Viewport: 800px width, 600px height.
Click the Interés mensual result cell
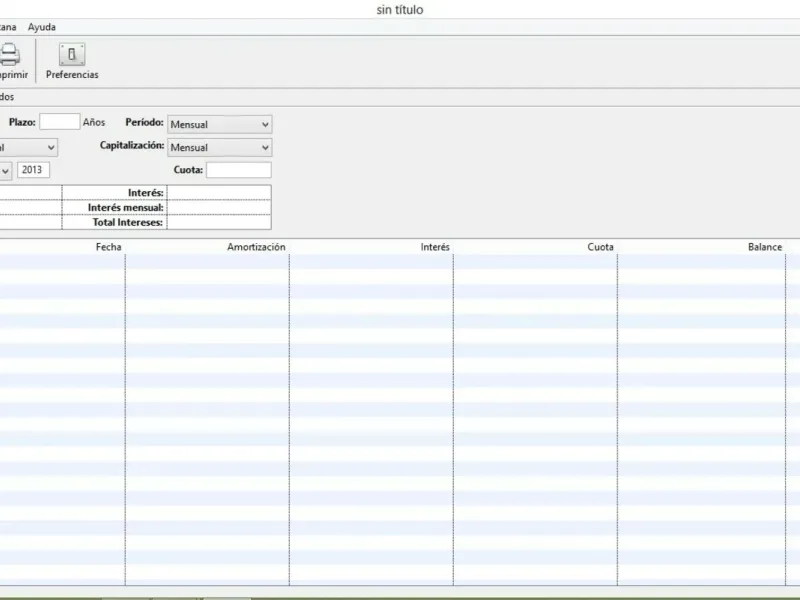[219, 207]
